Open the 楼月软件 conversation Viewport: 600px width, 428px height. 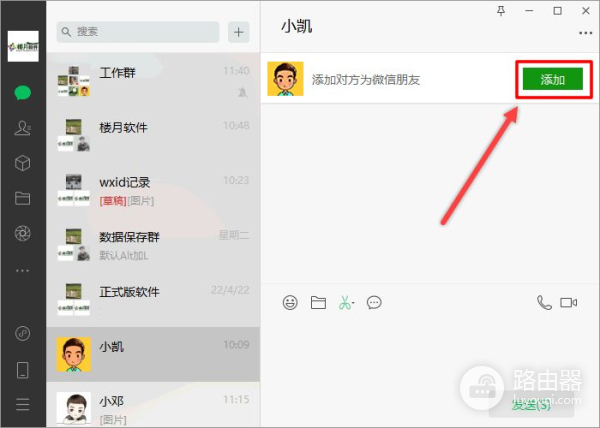point(153,135)
